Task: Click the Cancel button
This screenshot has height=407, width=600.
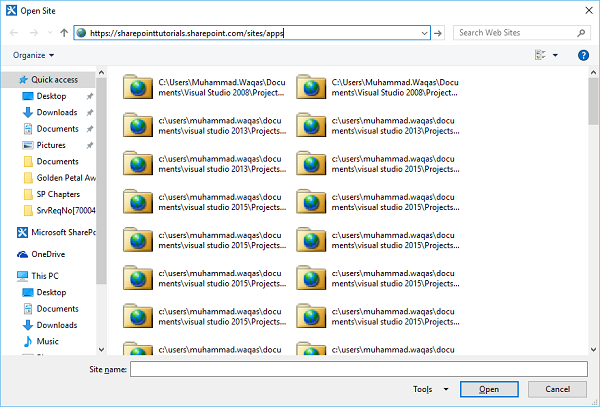Action: 557,389
